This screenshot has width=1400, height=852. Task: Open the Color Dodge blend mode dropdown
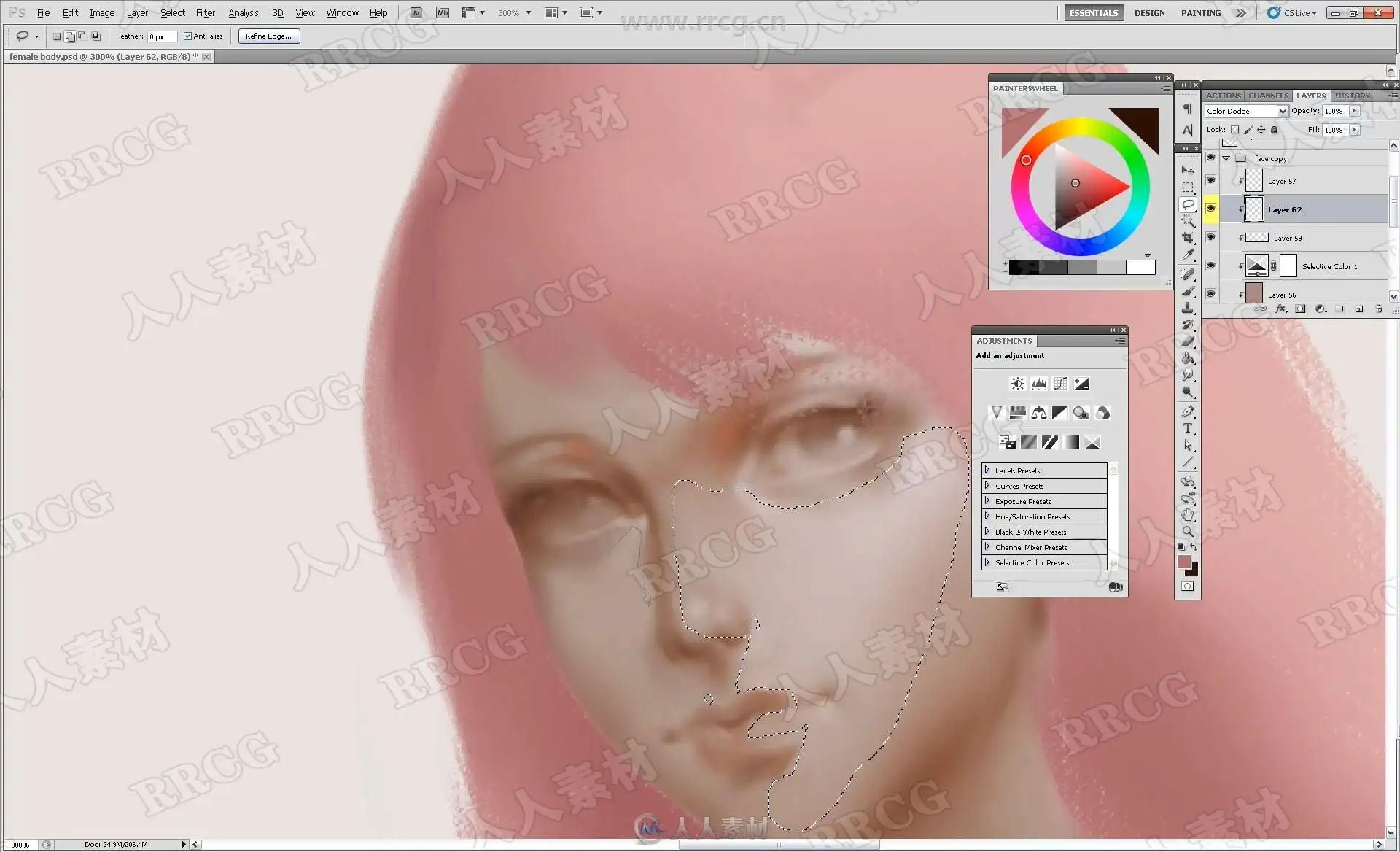coord(1282,112)
